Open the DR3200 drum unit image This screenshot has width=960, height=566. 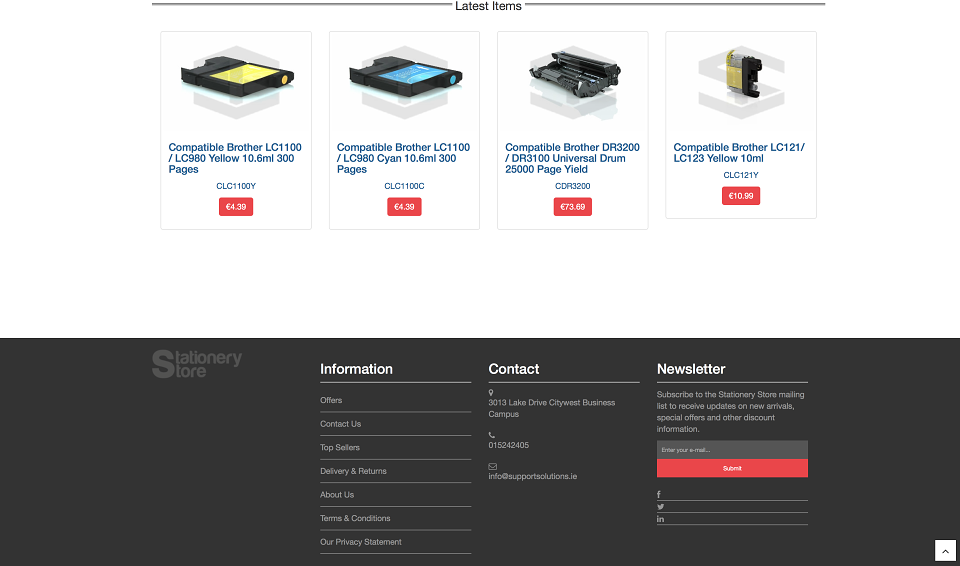pyautogui.click(x=573, y=83)
